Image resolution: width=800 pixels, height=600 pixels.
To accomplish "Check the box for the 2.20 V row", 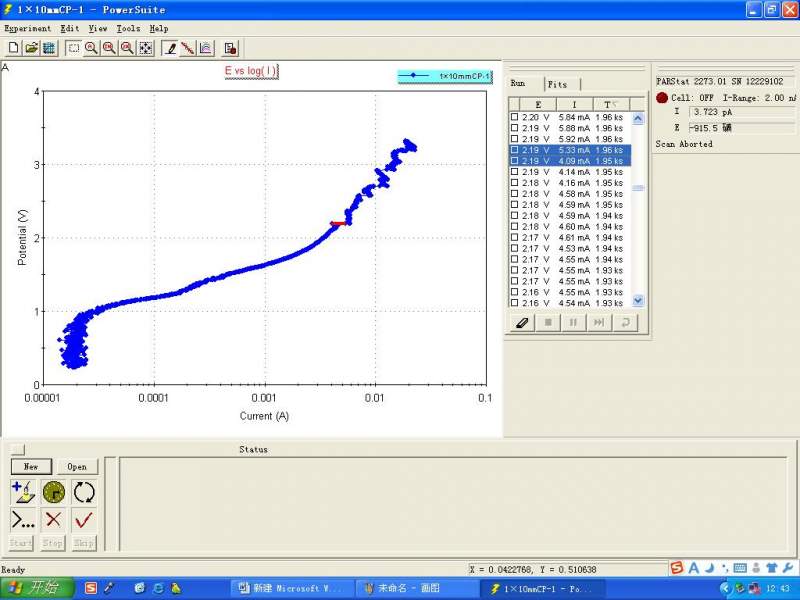I will tap(515, 117).
